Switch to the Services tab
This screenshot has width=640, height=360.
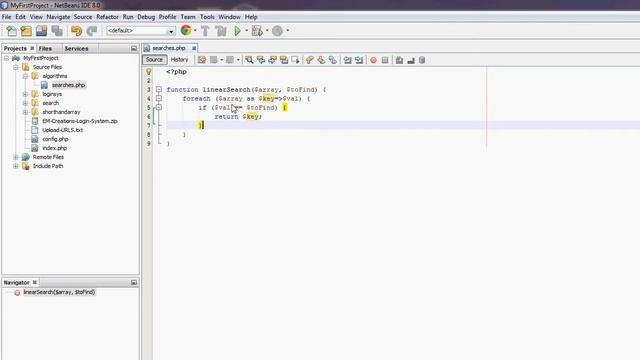pyautogui.click(x=76, y=48)
